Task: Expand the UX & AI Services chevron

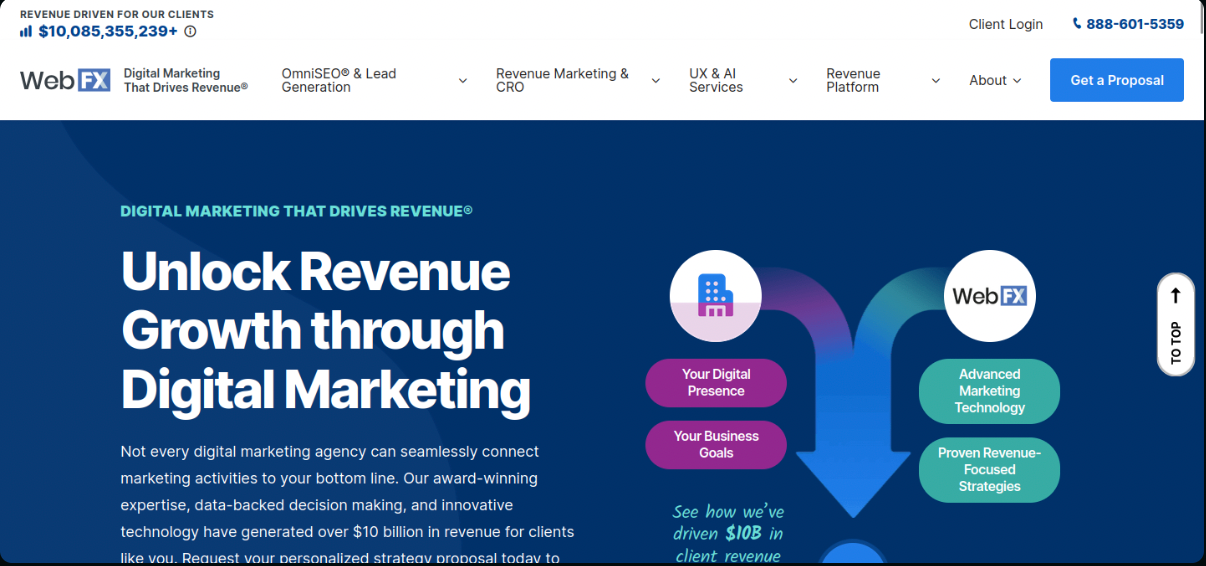Action: point(793,81)
